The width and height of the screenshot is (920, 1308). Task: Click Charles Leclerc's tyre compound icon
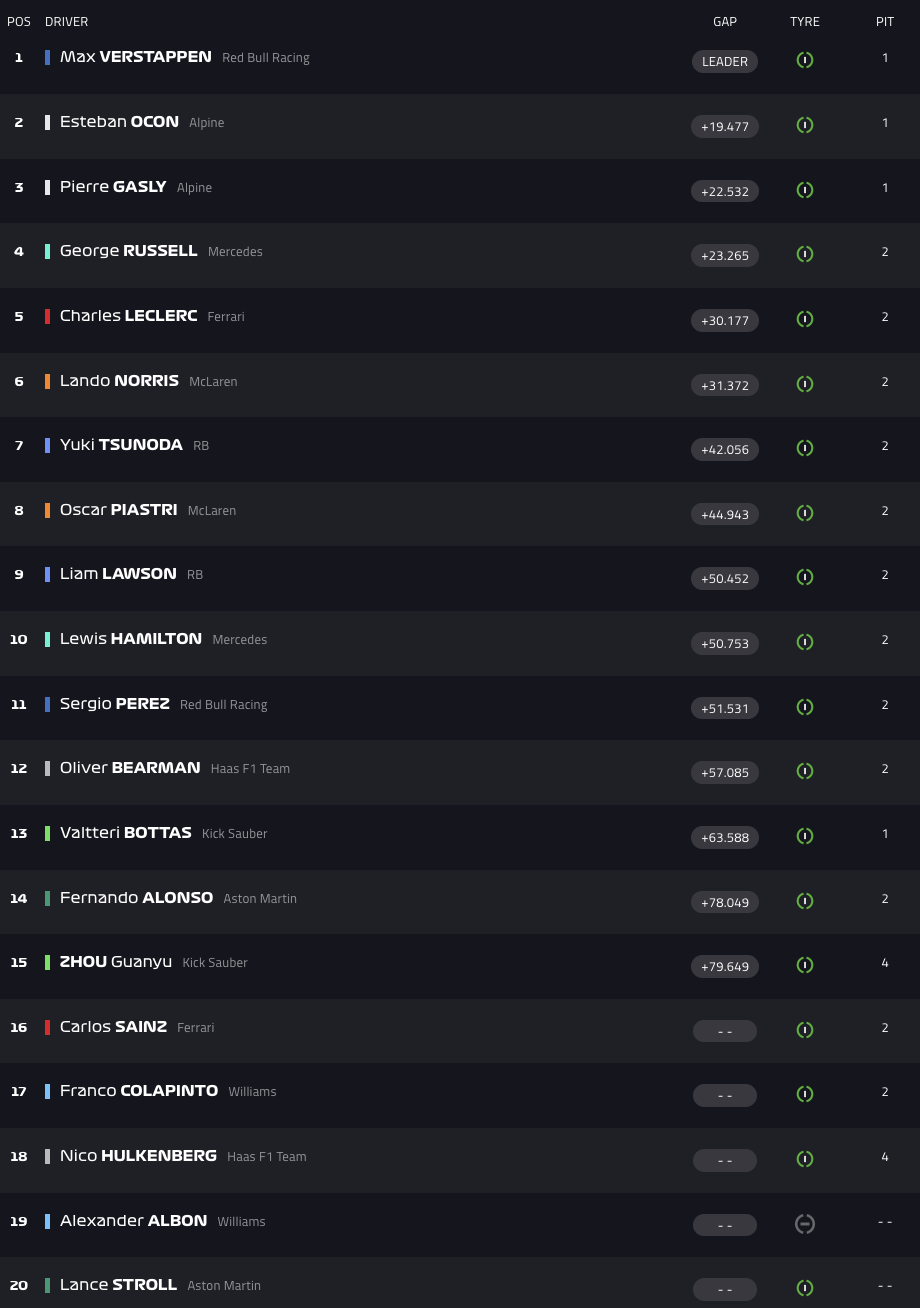(805, 319)
